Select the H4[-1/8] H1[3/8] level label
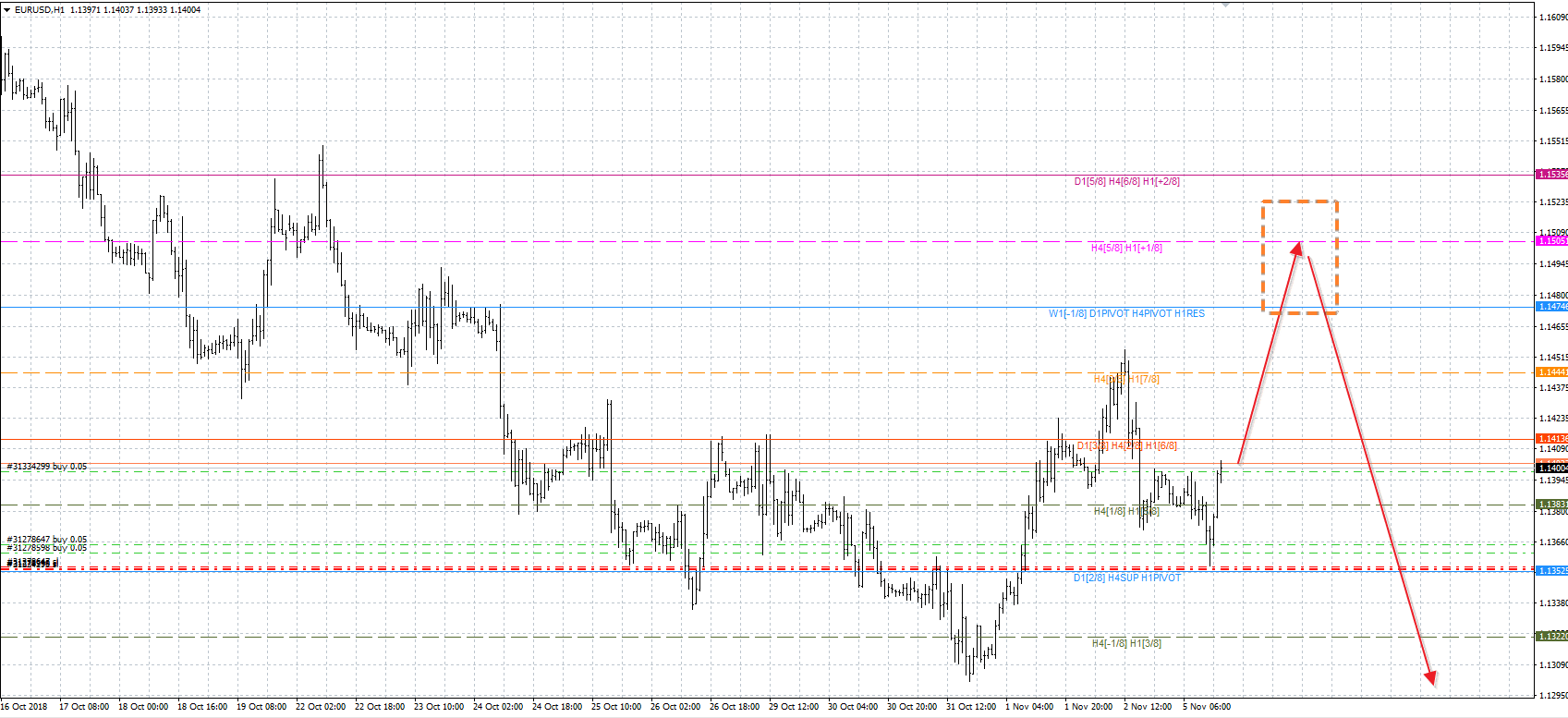Viewport: 1568px width, 718px height. [1126, 644]
